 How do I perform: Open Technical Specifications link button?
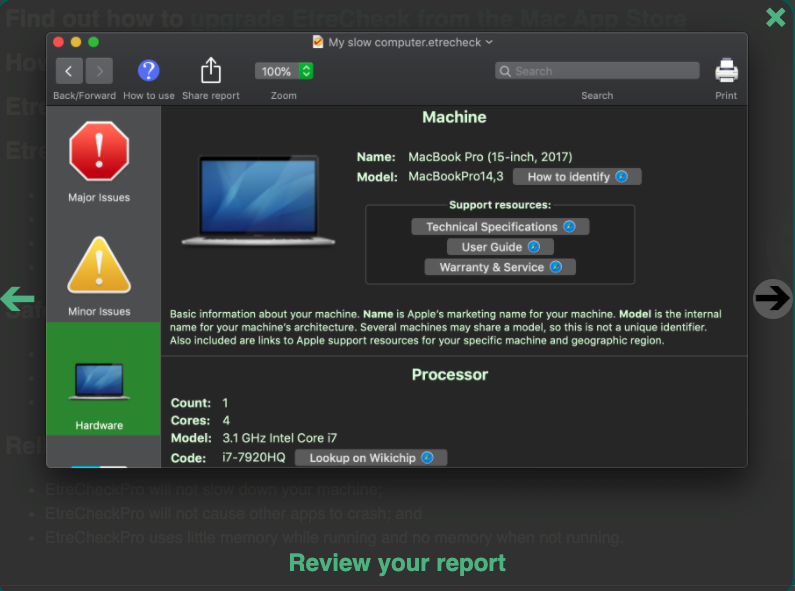click(x=500, y=227)
